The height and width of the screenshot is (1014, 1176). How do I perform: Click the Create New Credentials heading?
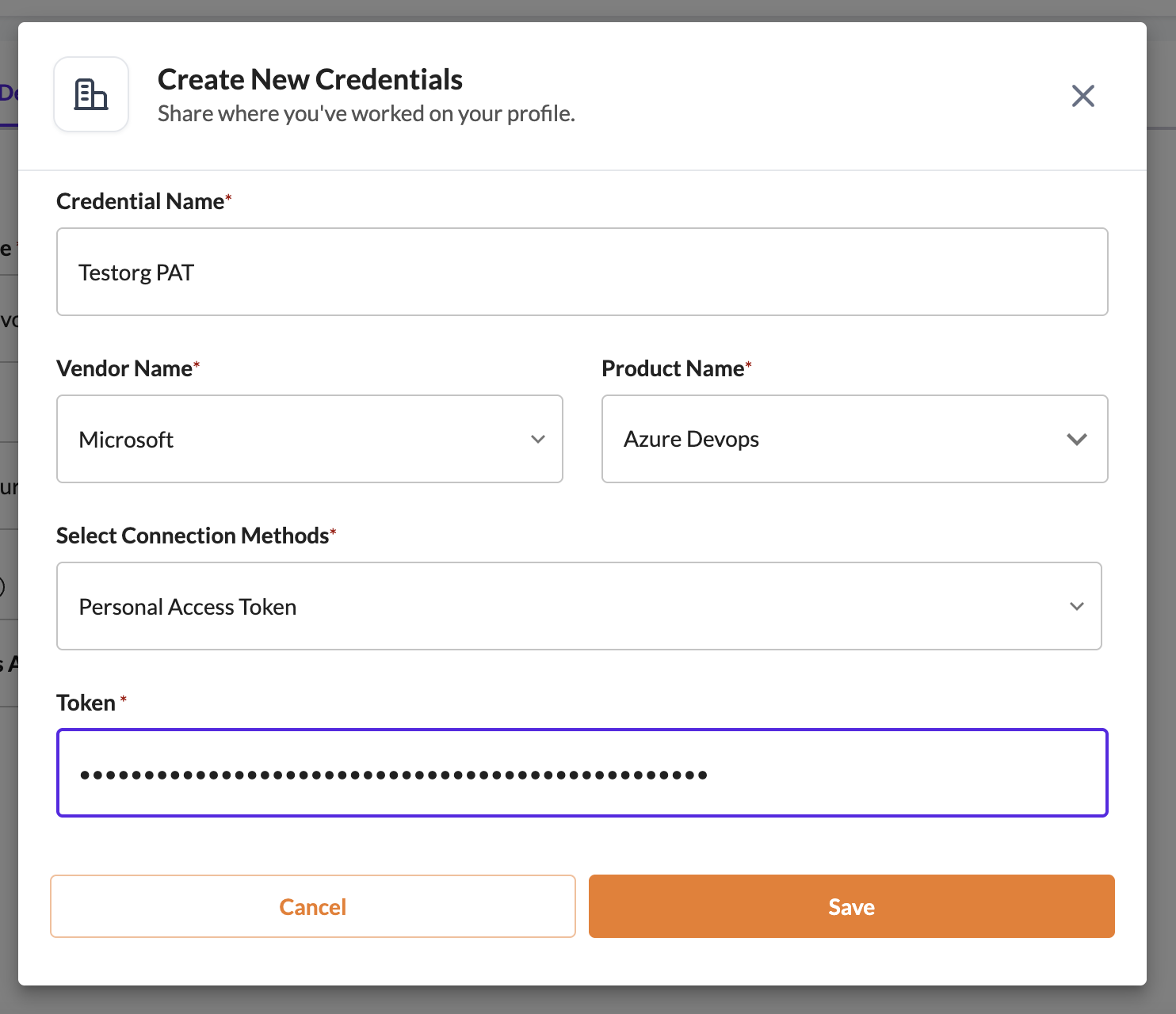point(310,79)
